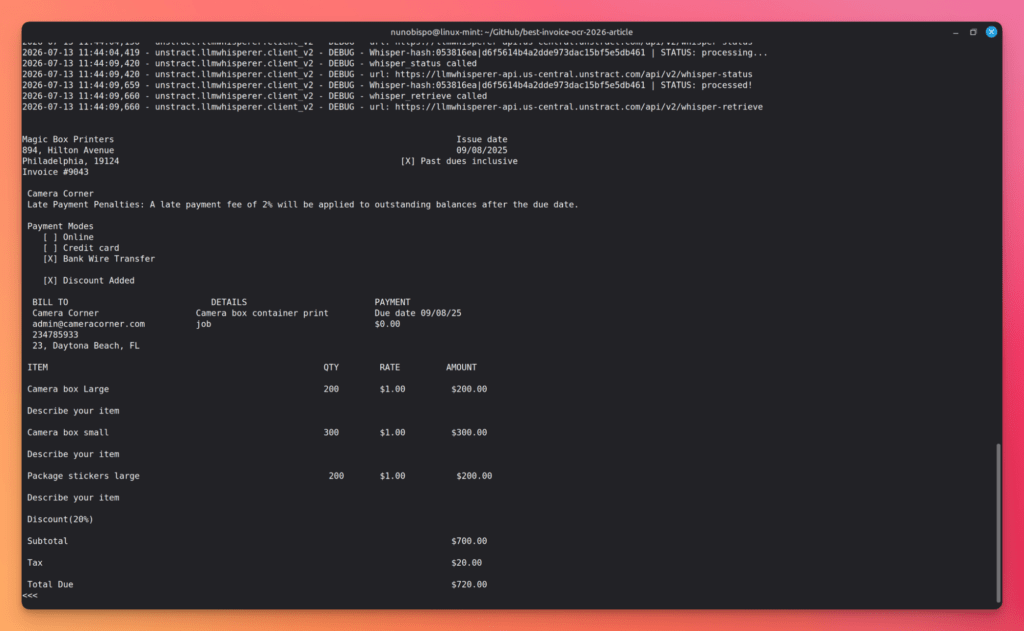Click $200.00 amount for Package stickers large
1024x631 pixels.
coord(474,476)
